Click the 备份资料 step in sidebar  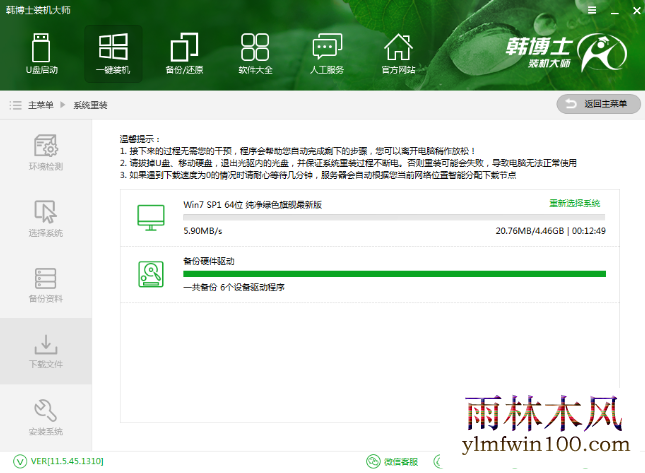pos(46,285)
